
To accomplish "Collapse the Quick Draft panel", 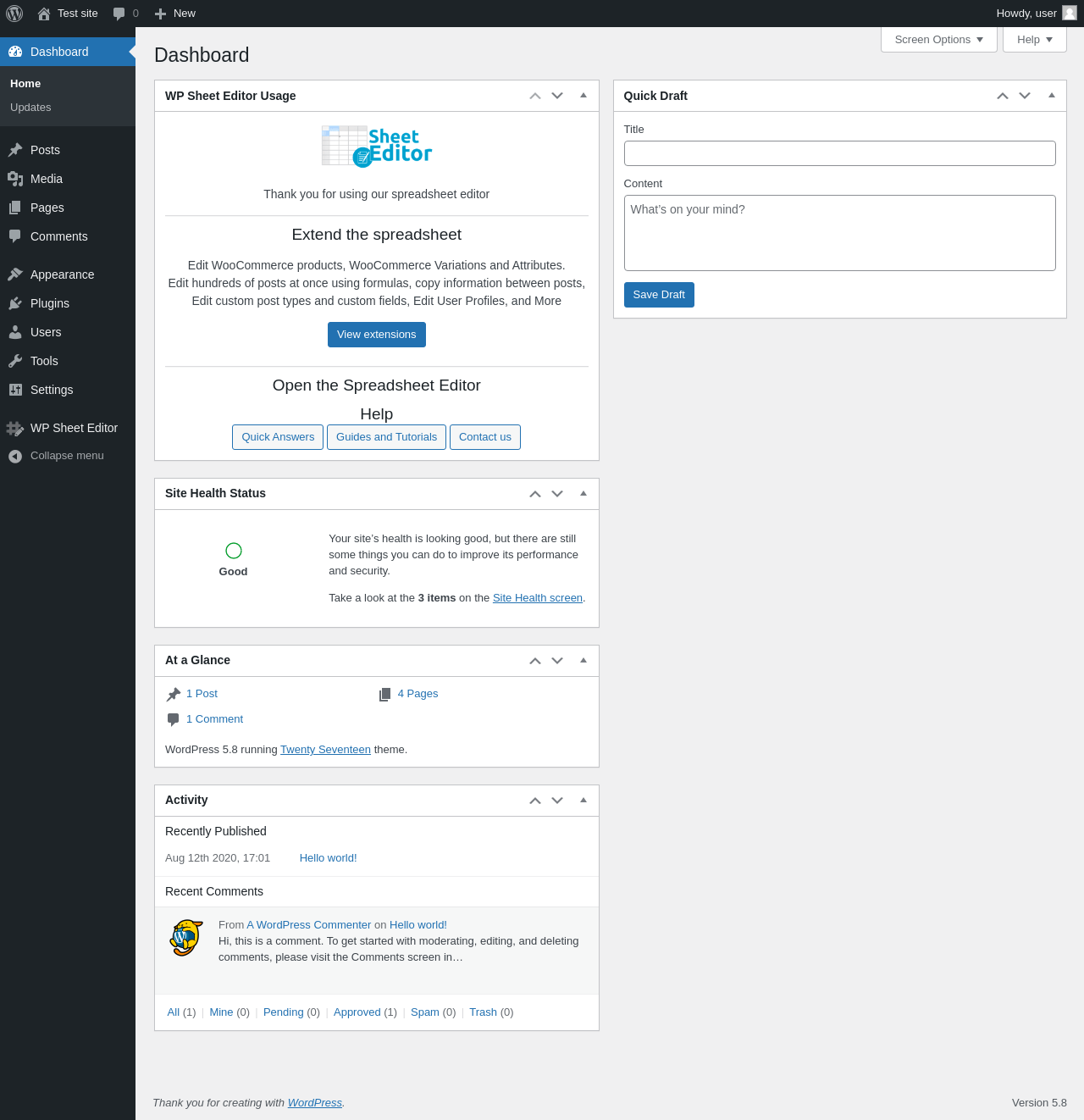I will click(x=1052, y=96).
